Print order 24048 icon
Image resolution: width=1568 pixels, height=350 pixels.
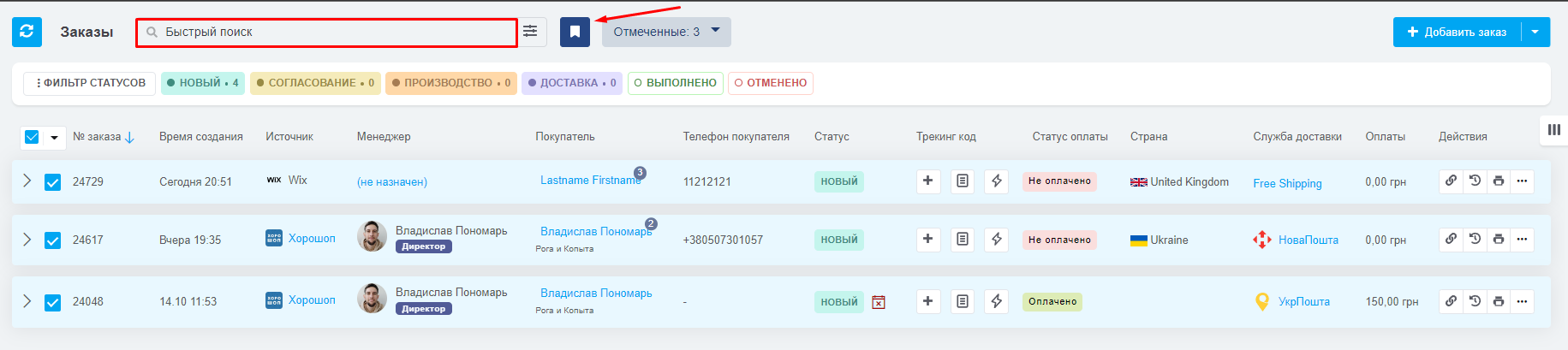(x=1499, y=301)
